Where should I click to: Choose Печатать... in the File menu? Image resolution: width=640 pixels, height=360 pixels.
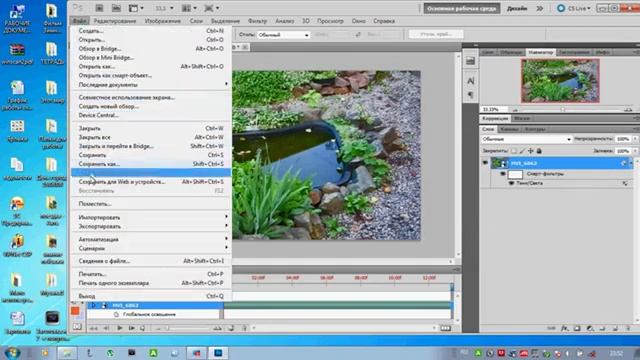[151, 274]
